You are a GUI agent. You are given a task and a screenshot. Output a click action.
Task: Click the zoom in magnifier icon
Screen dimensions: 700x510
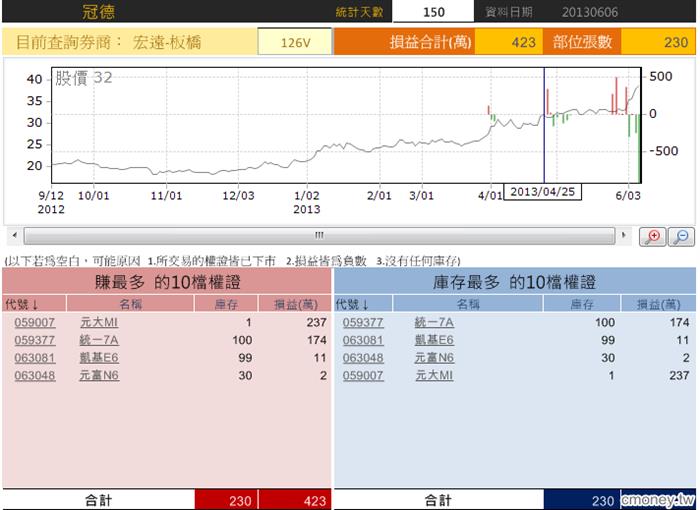(655, 237)
